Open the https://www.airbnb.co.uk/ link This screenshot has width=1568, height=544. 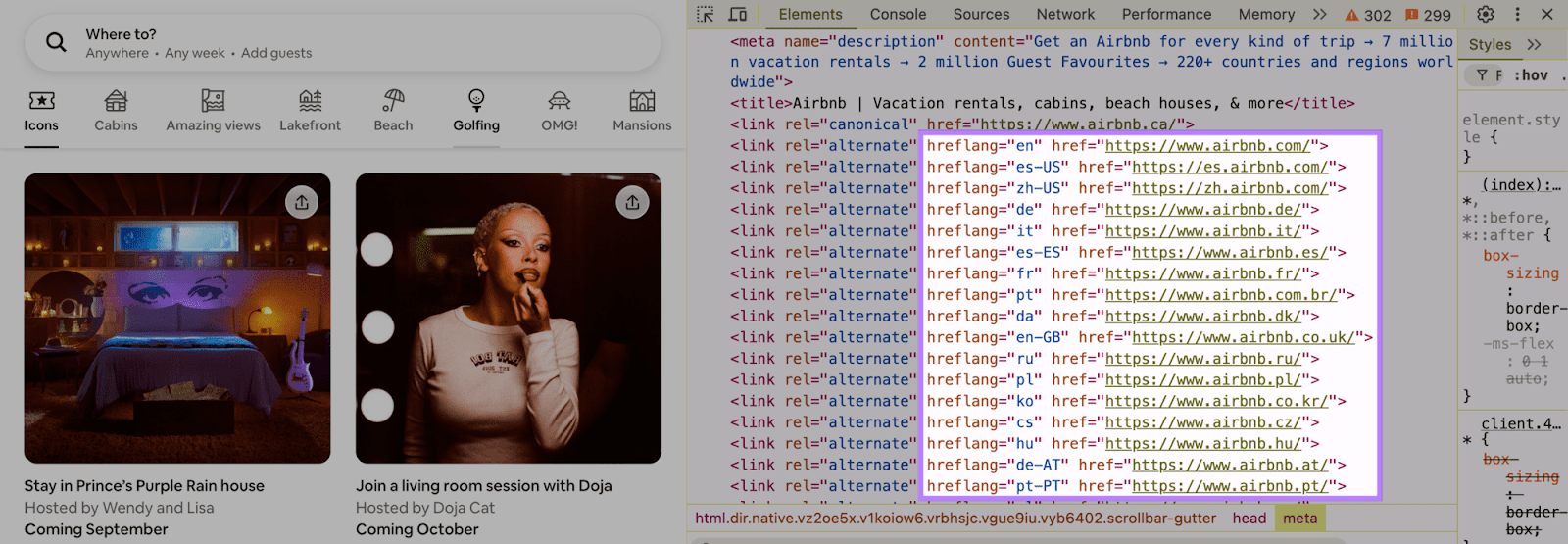pyautogui.click(x=1244, y=337)
